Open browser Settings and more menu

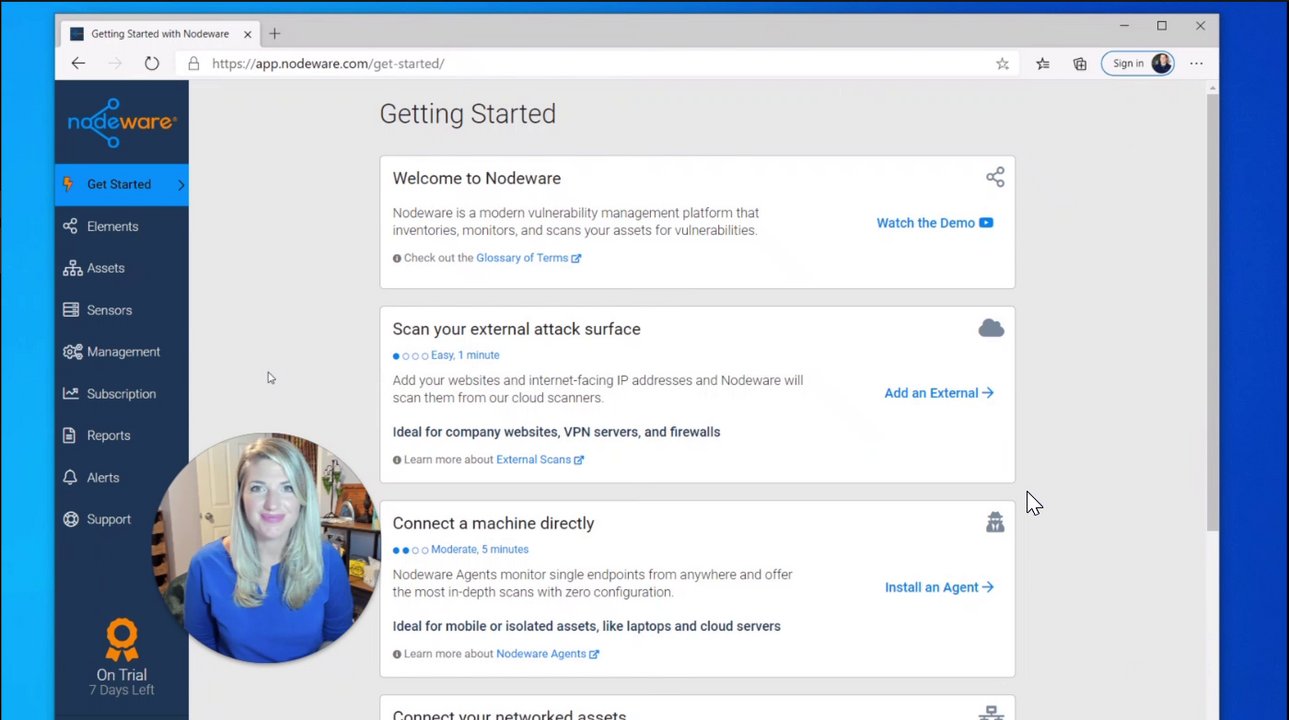(x=1196, y=63)
